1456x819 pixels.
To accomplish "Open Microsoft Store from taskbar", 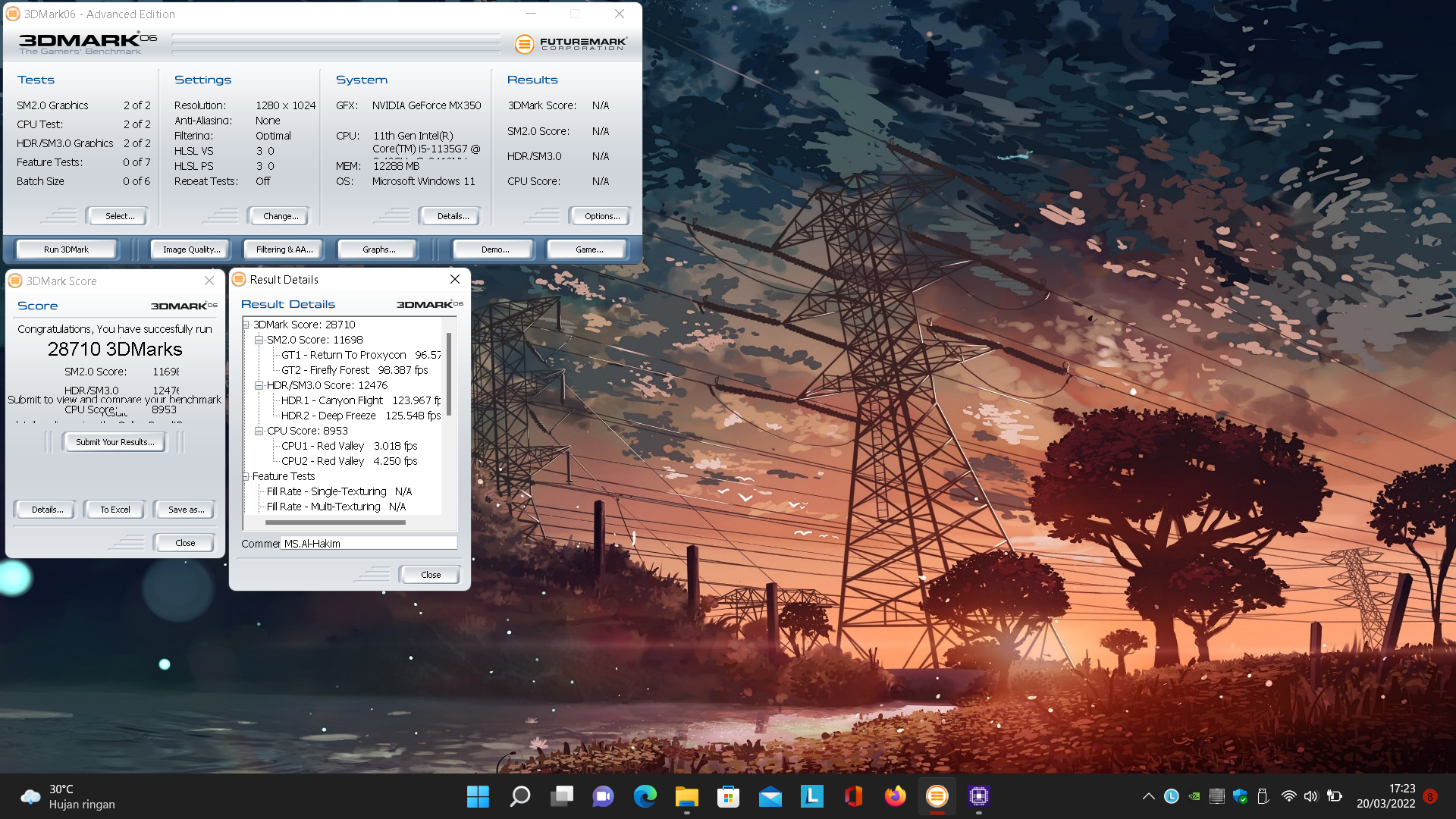I will point(729,796).
